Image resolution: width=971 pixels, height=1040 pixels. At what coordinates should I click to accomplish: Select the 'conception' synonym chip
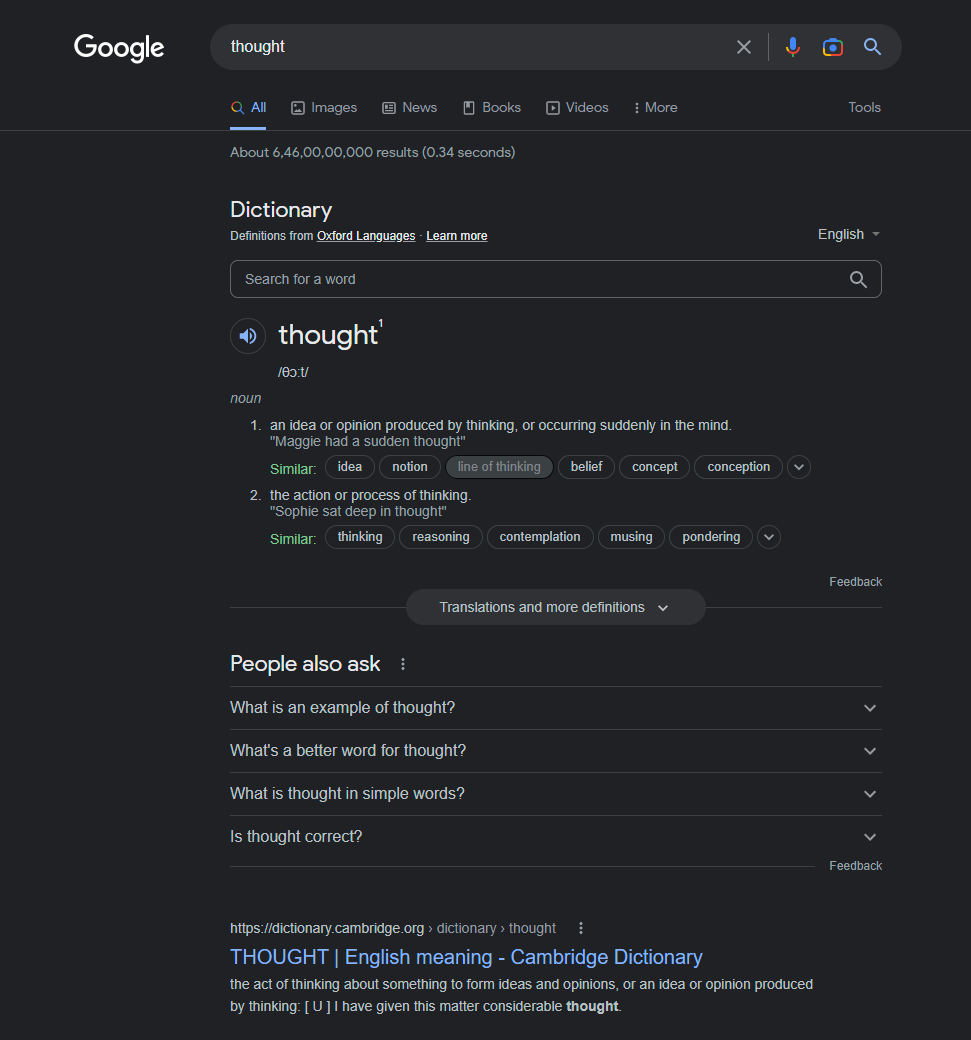tap(739, 467)
